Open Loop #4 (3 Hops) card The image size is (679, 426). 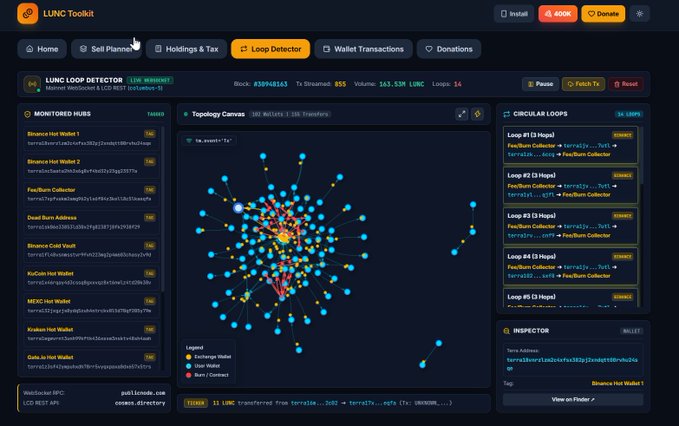pos(570,266)
